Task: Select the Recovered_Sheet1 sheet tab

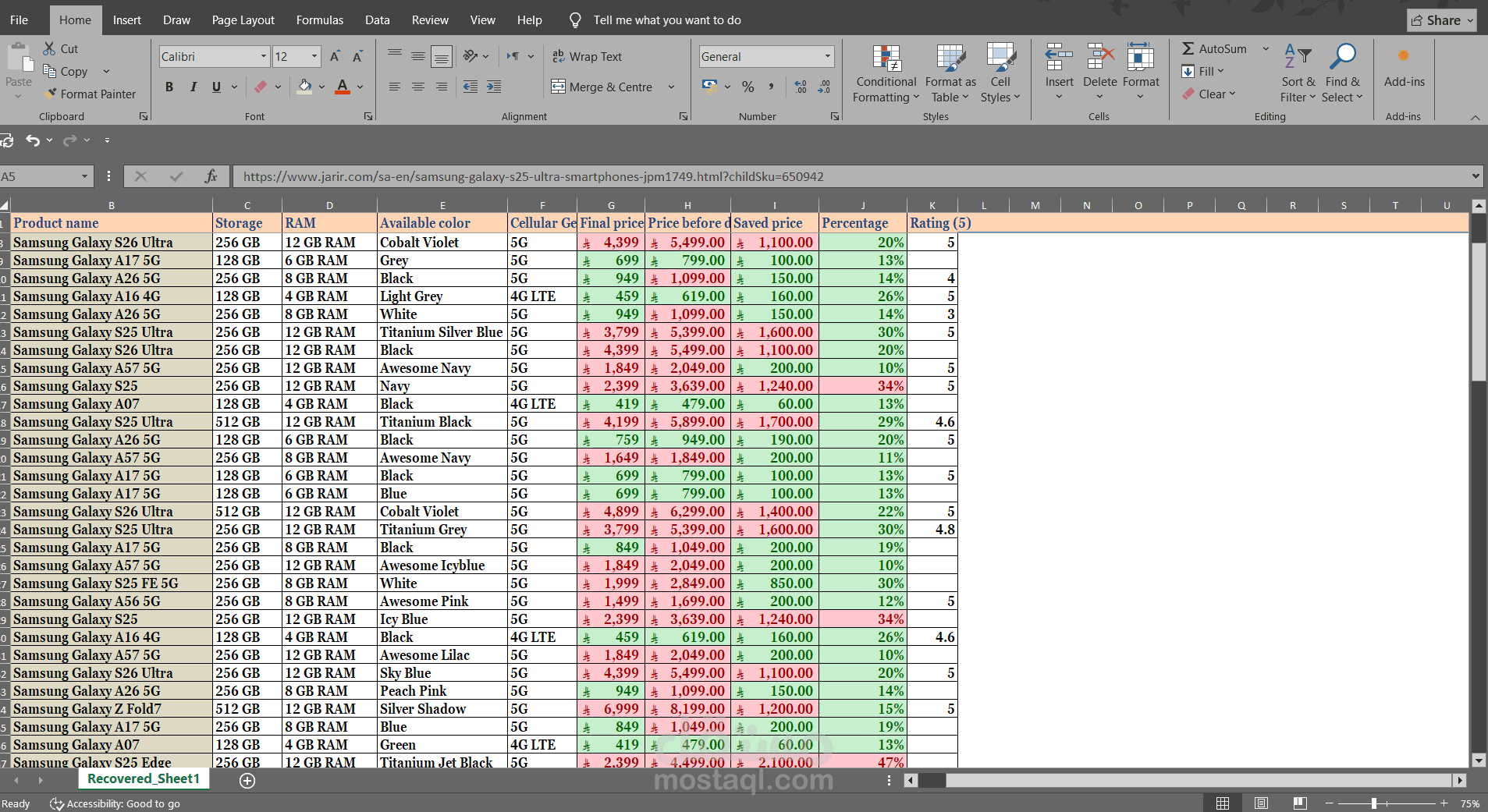Action: click(x=144, y=778)
